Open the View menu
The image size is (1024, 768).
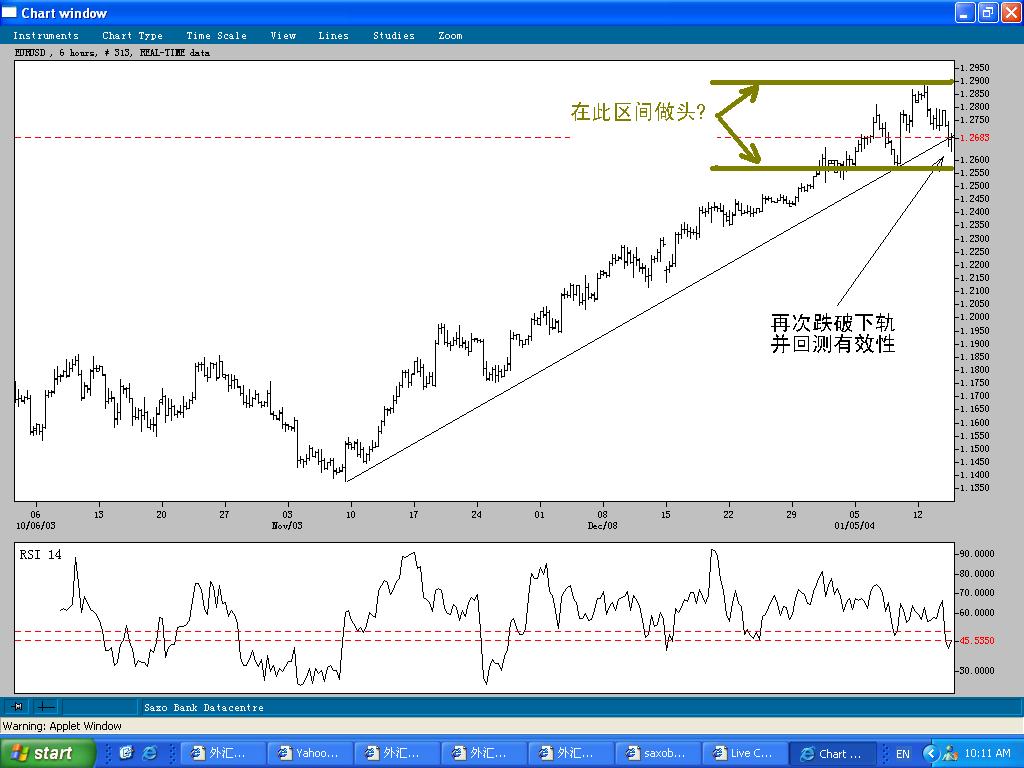283,35
